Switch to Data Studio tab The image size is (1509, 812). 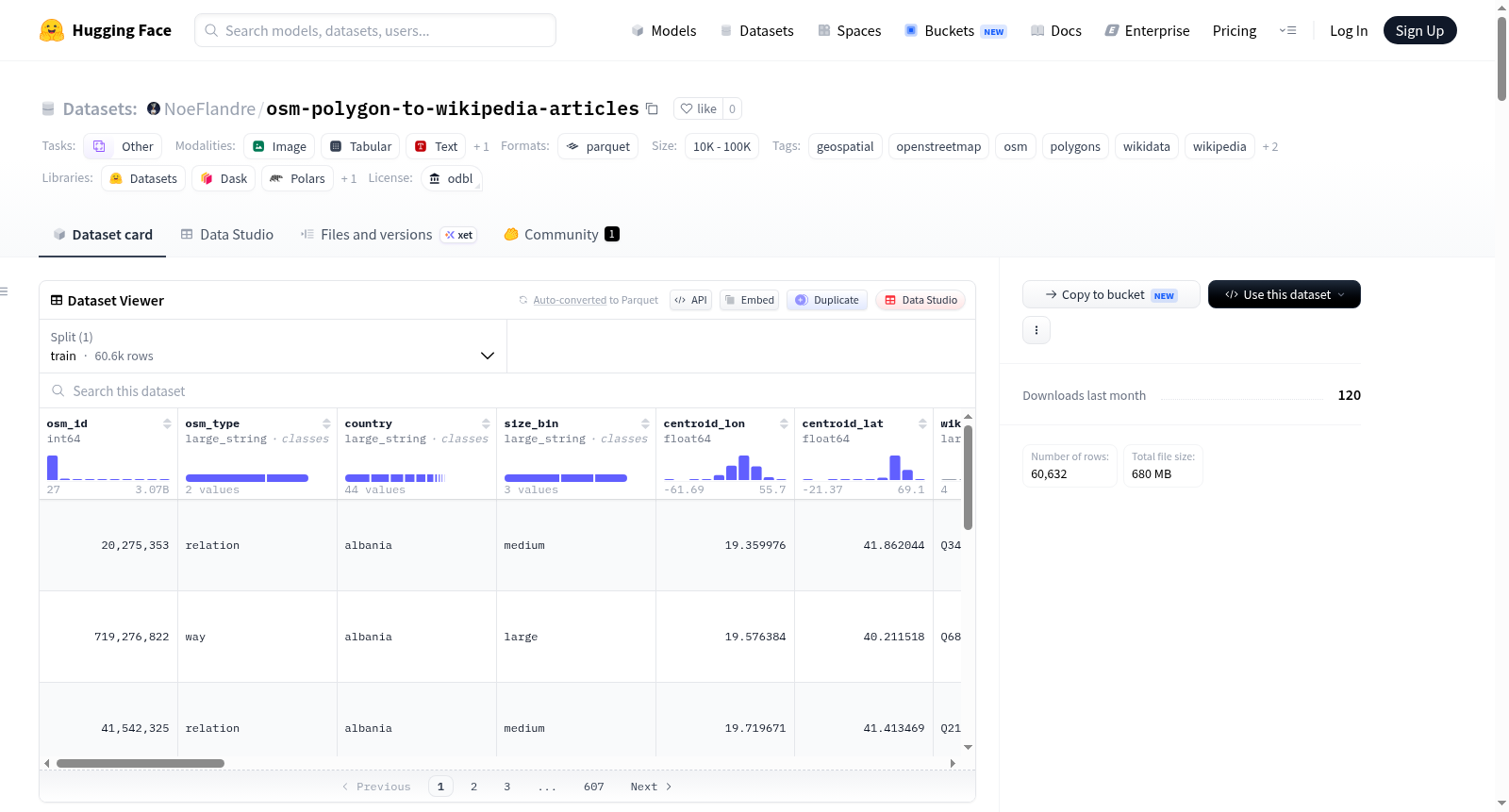click(226, 235)
